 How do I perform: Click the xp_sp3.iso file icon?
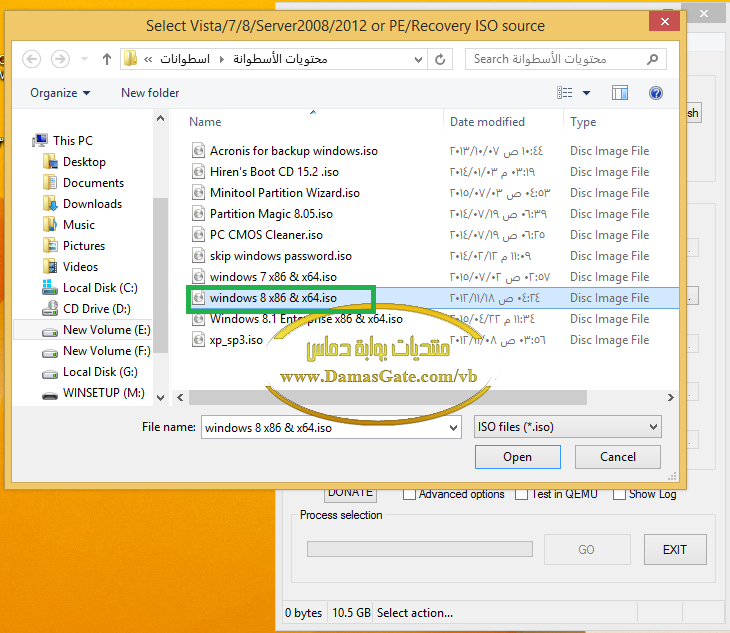coord(198,339)
